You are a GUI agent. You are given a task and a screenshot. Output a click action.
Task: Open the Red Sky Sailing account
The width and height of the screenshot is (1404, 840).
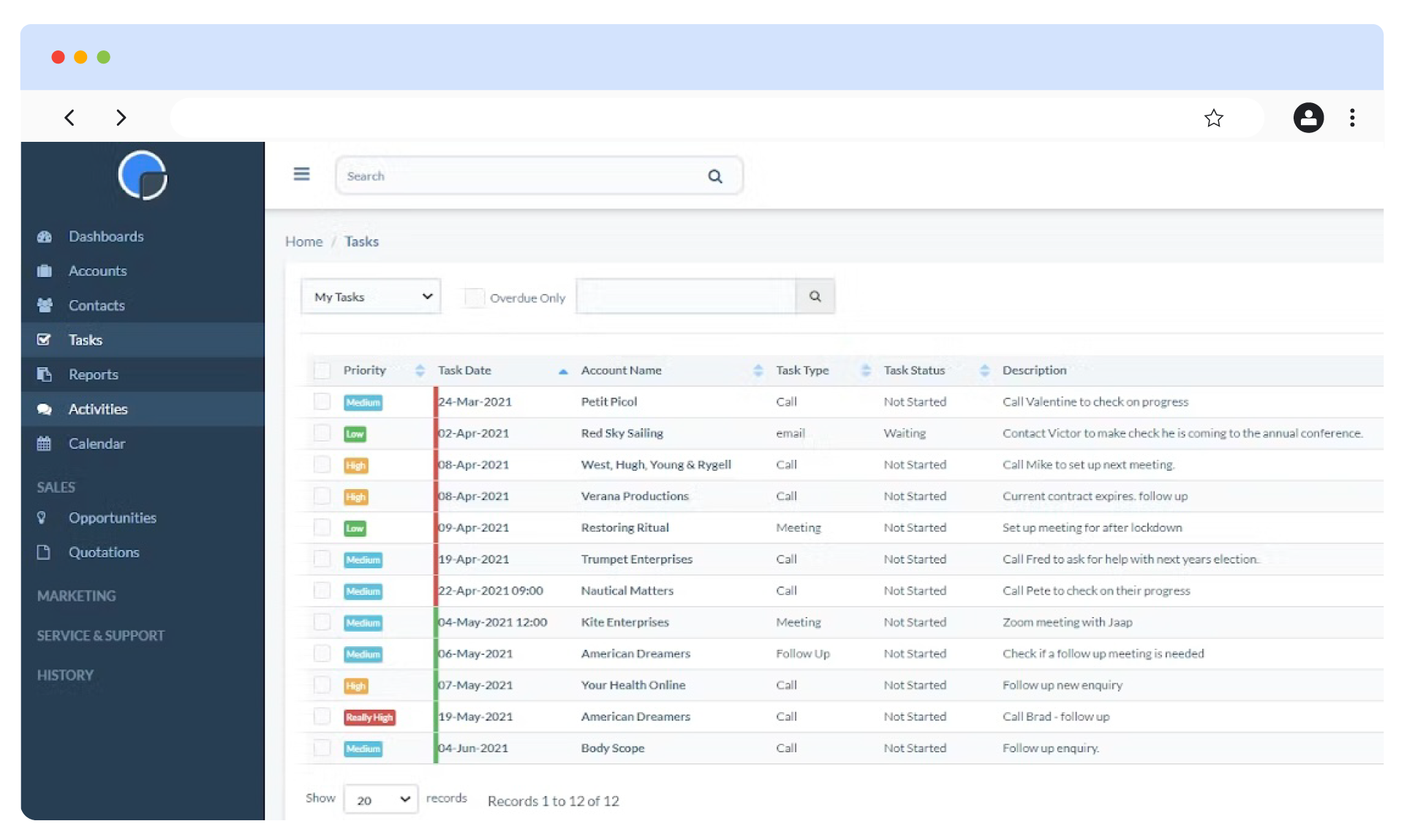click(x=622, y=433)
